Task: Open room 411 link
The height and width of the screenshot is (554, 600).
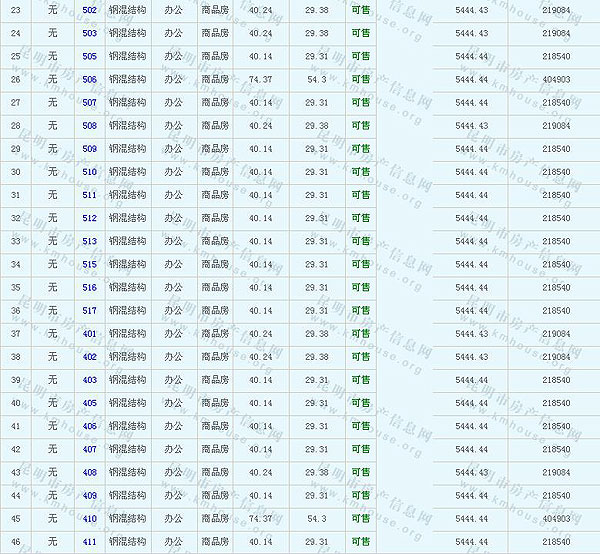Action: (x=90, y=542)
